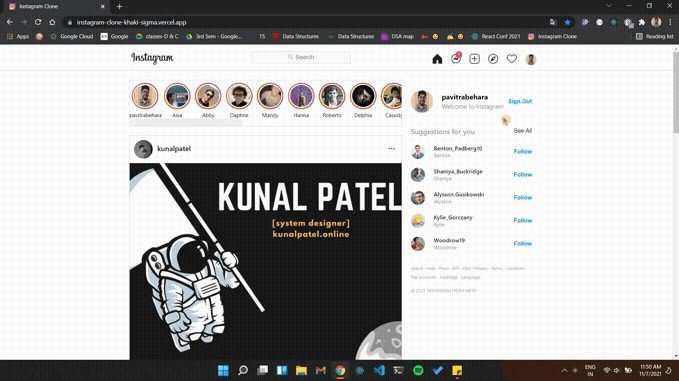
Task: Click the browser address bar URL
Action: 131,22
